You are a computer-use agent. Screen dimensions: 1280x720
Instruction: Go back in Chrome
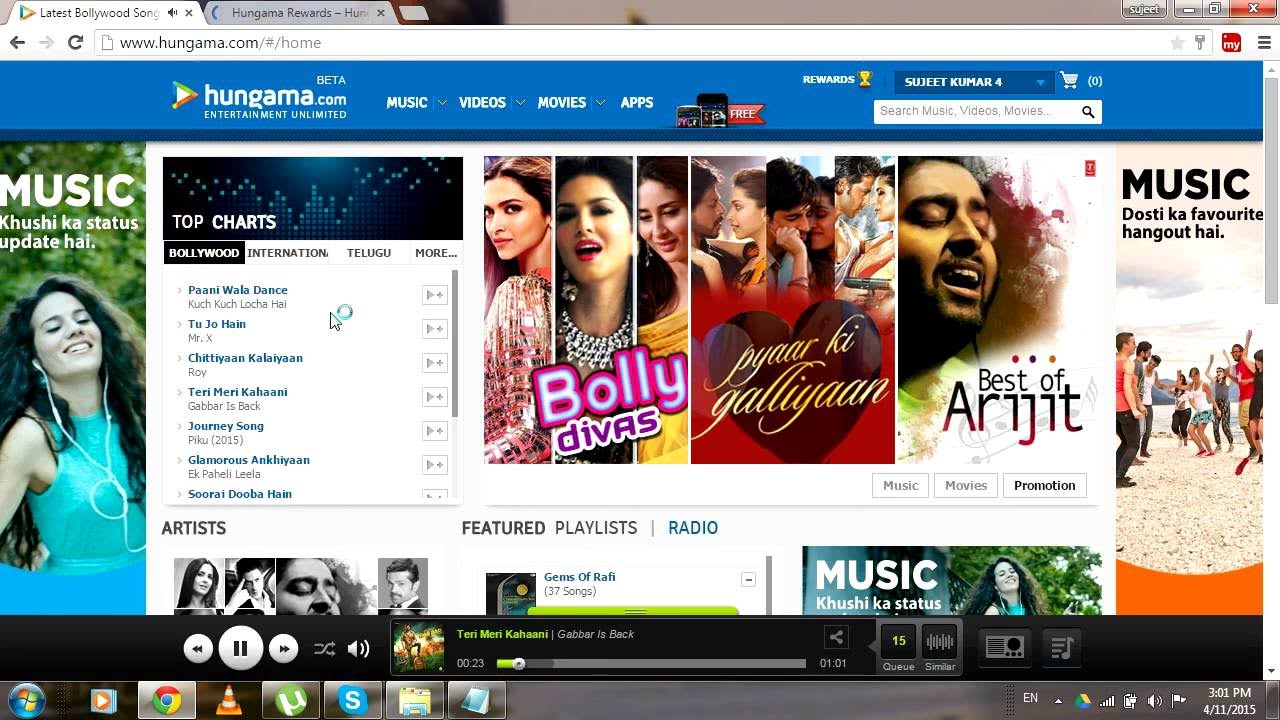(17, 42)
